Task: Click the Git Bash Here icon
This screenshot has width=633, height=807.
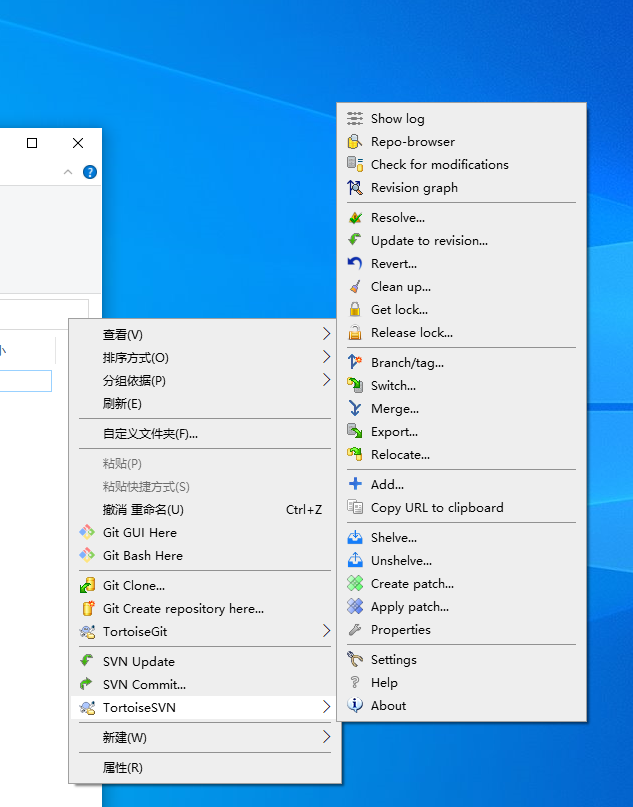Action: (x=87, y=555)
